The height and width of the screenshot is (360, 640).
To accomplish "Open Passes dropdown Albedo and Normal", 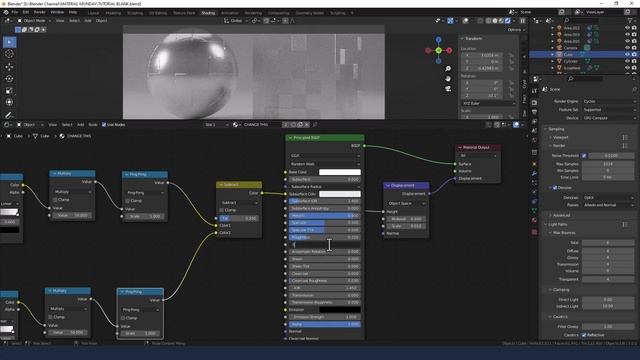I will tap(609, 205).
